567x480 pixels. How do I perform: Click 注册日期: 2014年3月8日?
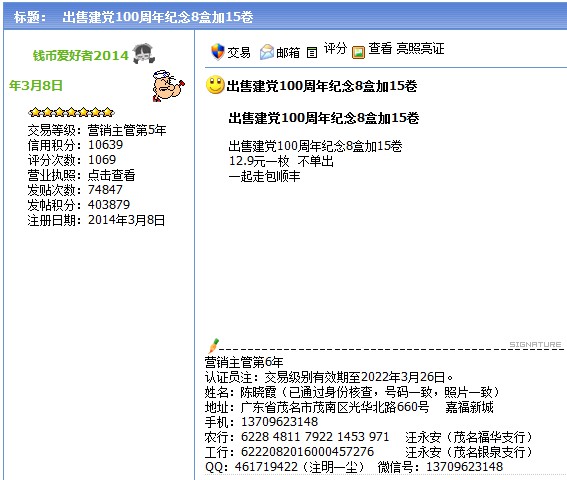click(x=96, y=220)
